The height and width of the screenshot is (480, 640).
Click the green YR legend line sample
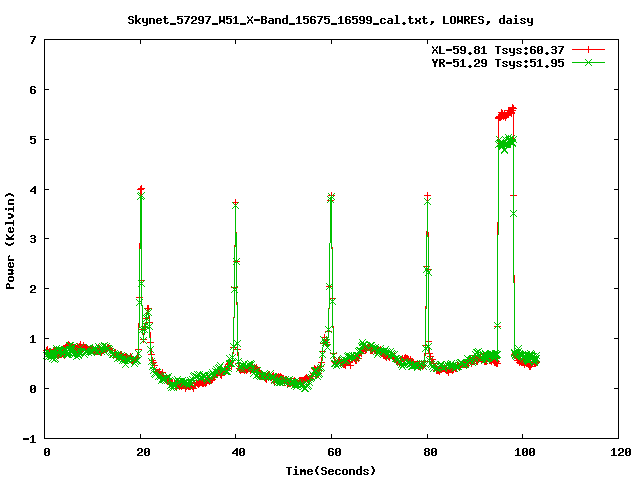click(x=588, y=62)
